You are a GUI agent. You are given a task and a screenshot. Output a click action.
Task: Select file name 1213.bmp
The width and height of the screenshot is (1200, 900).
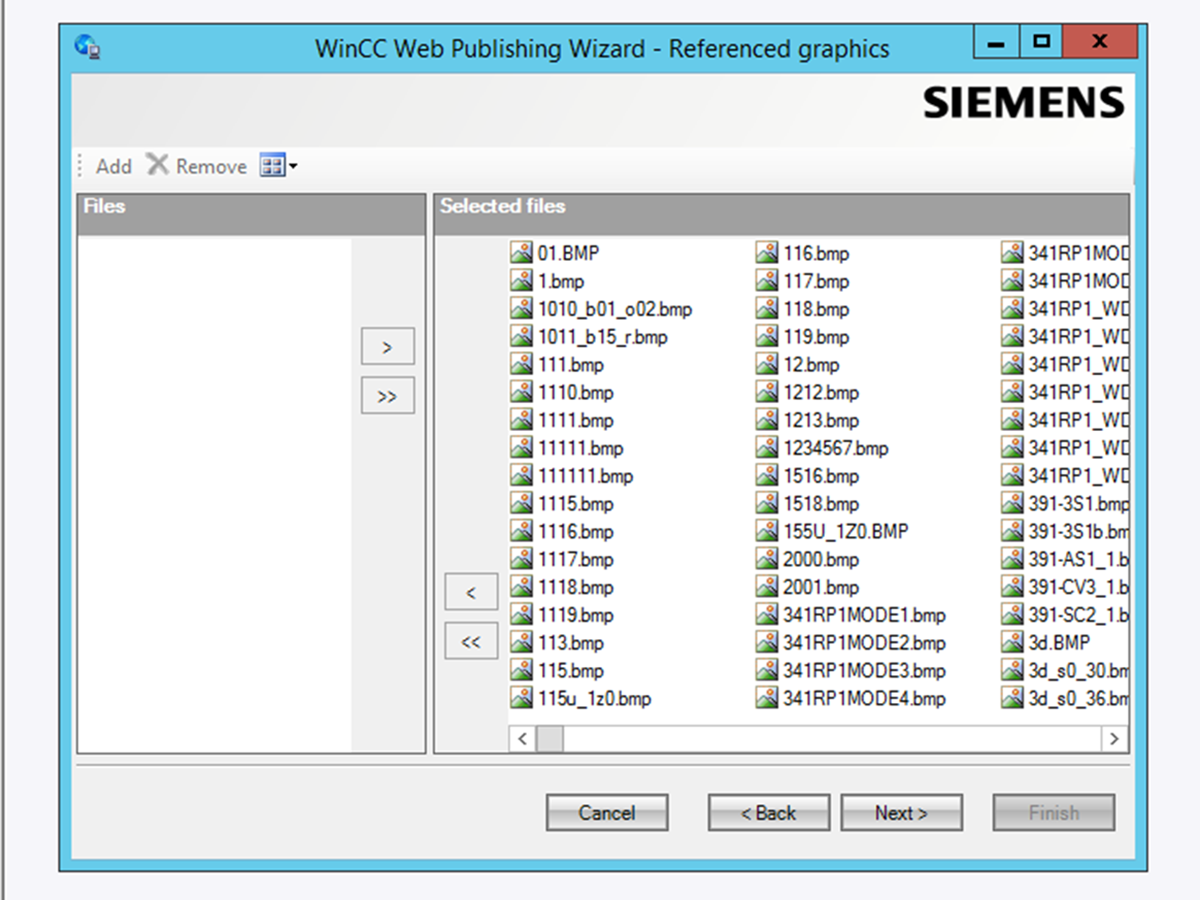(821, 420)
